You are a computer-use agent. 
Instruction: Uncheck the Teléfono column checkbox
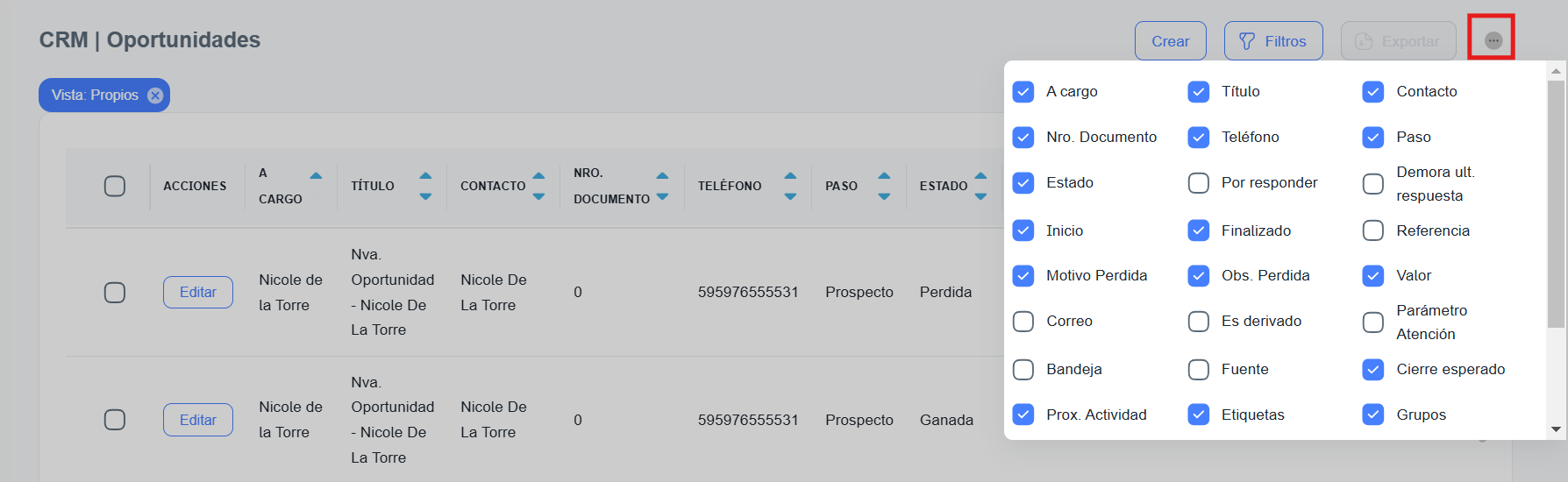(1198, 138)
